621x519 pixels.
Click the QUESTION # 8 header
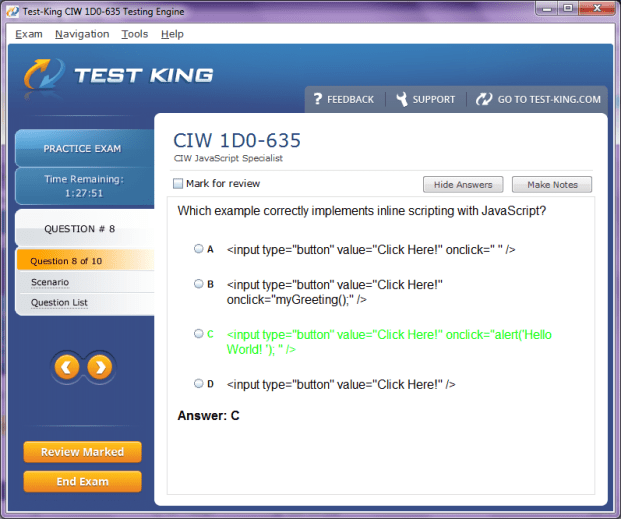pos(84,229)
